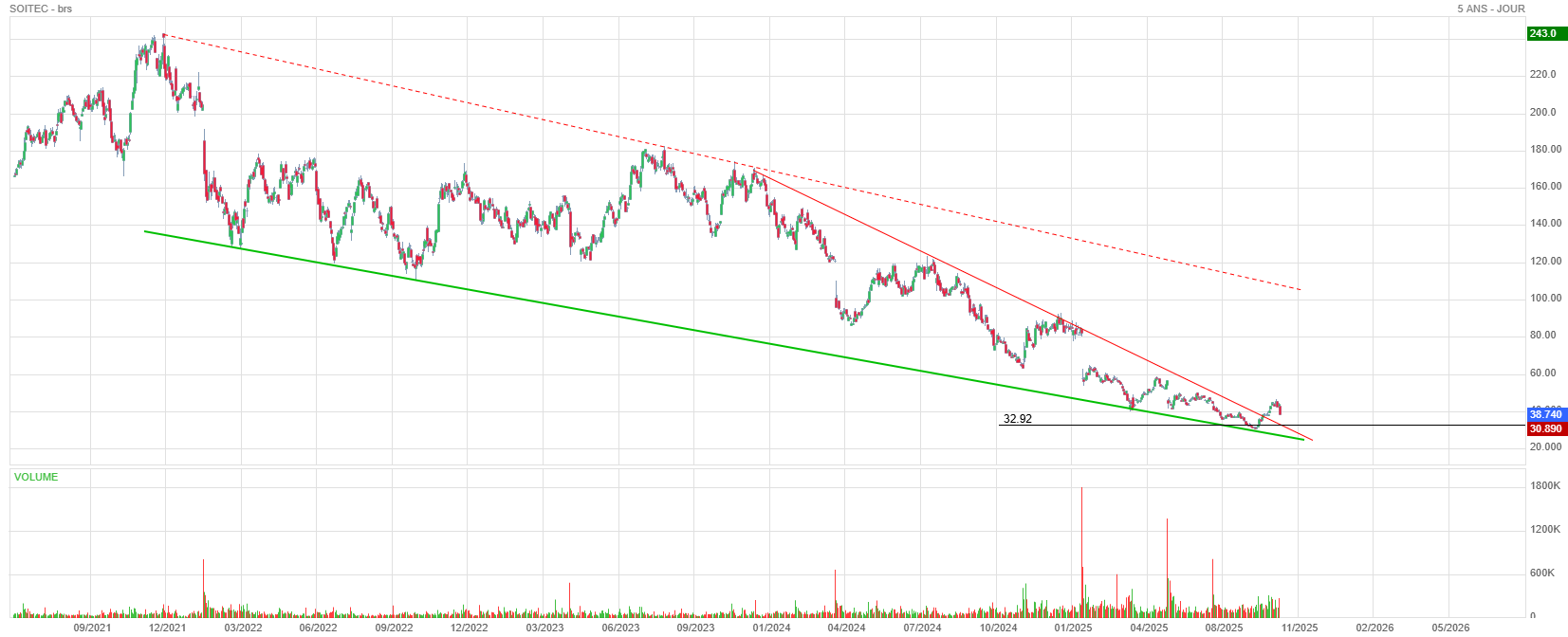Click the red 30.890 price tag

[1546, 428]
